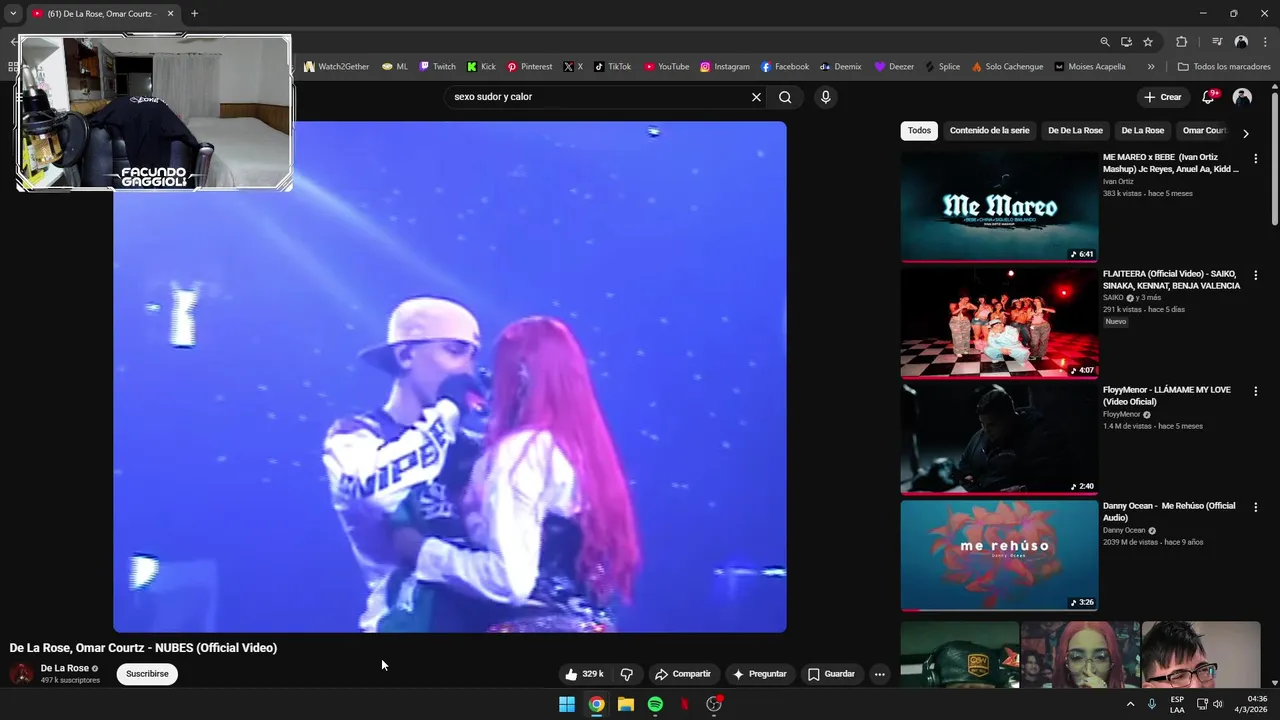Click the Preguntar button
Viewport: 1280px width, 720px height.
point(760,674)
